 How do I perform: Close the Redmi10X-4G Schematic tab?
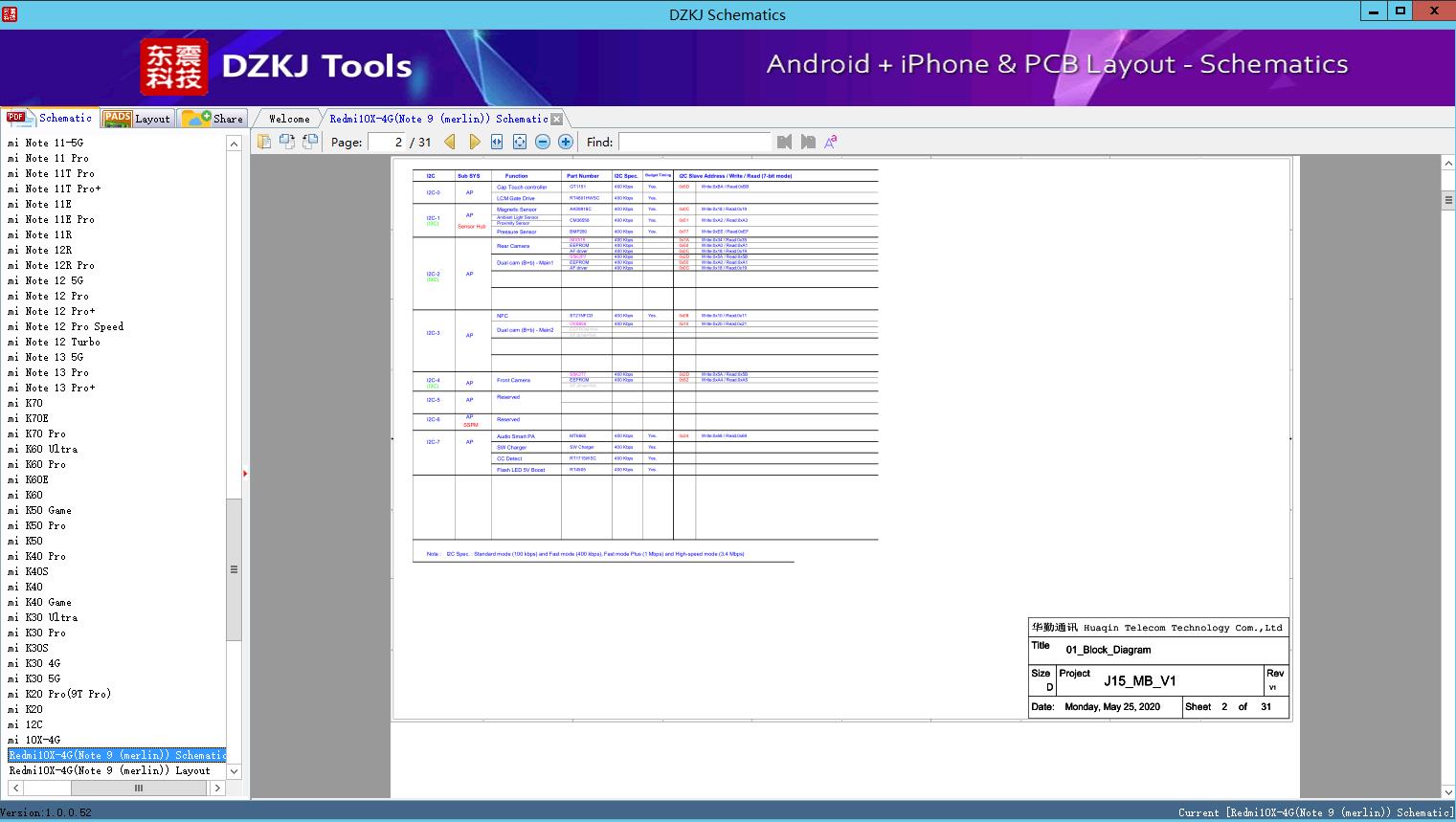[x=557, y=119]
